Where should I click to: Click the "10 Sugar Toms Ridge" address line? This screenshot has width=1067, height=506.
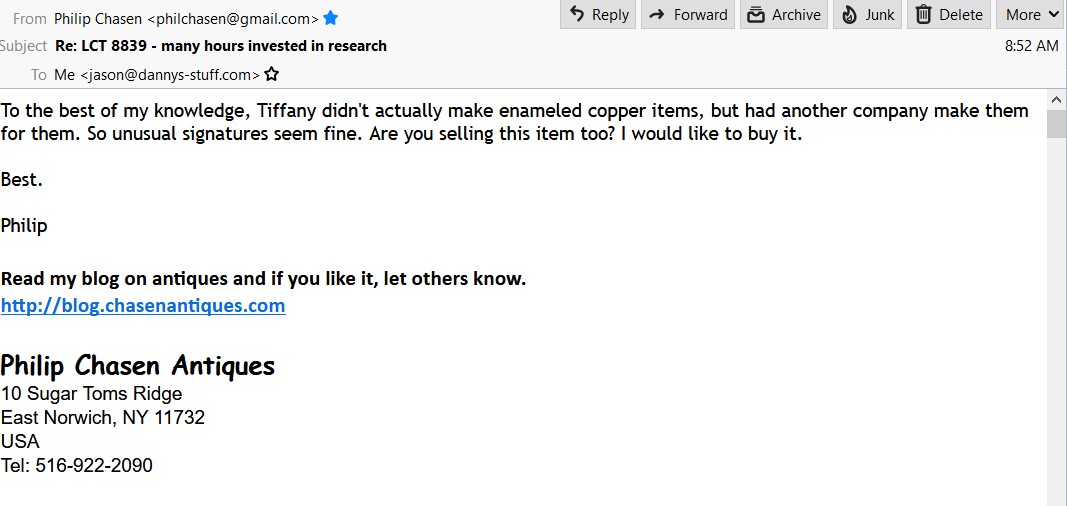(92, 393)
